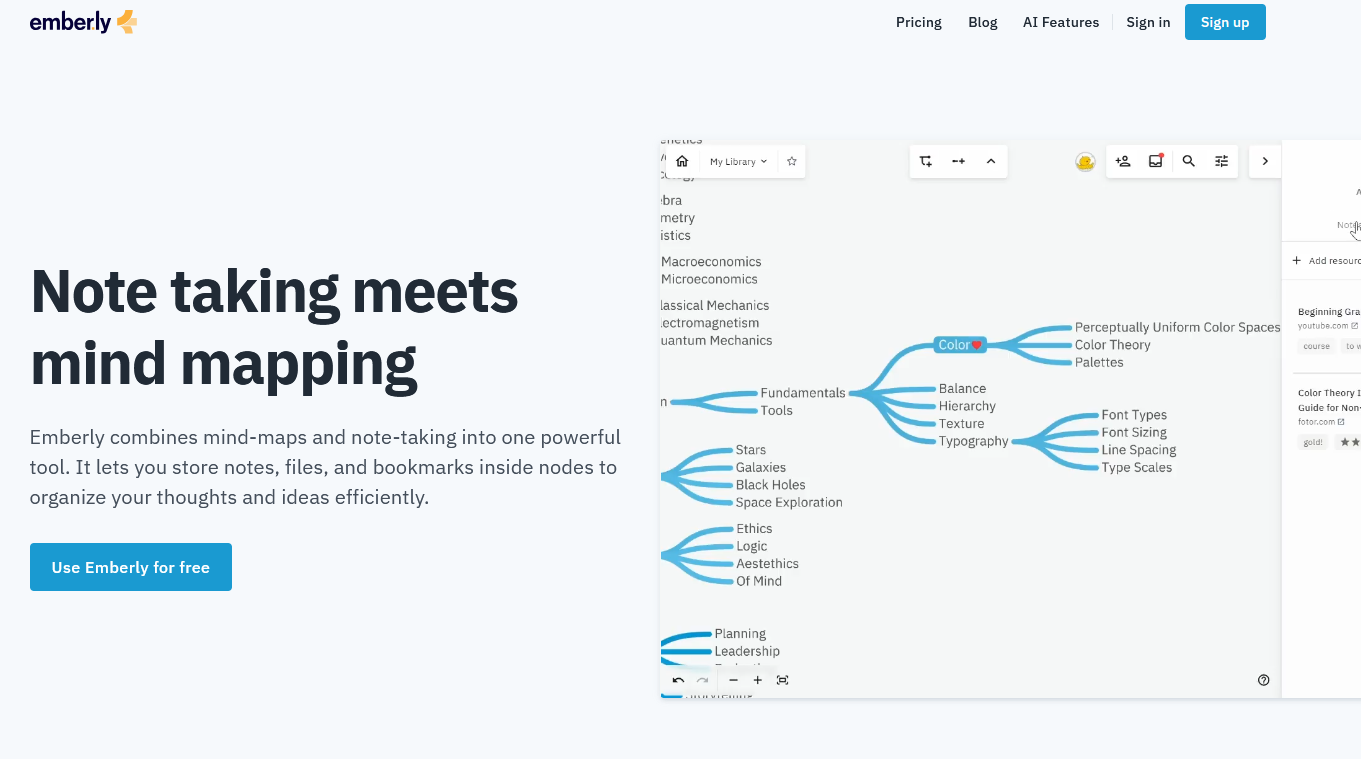
Task: Click the add child node icon
Action: click(x=926, y=161)
